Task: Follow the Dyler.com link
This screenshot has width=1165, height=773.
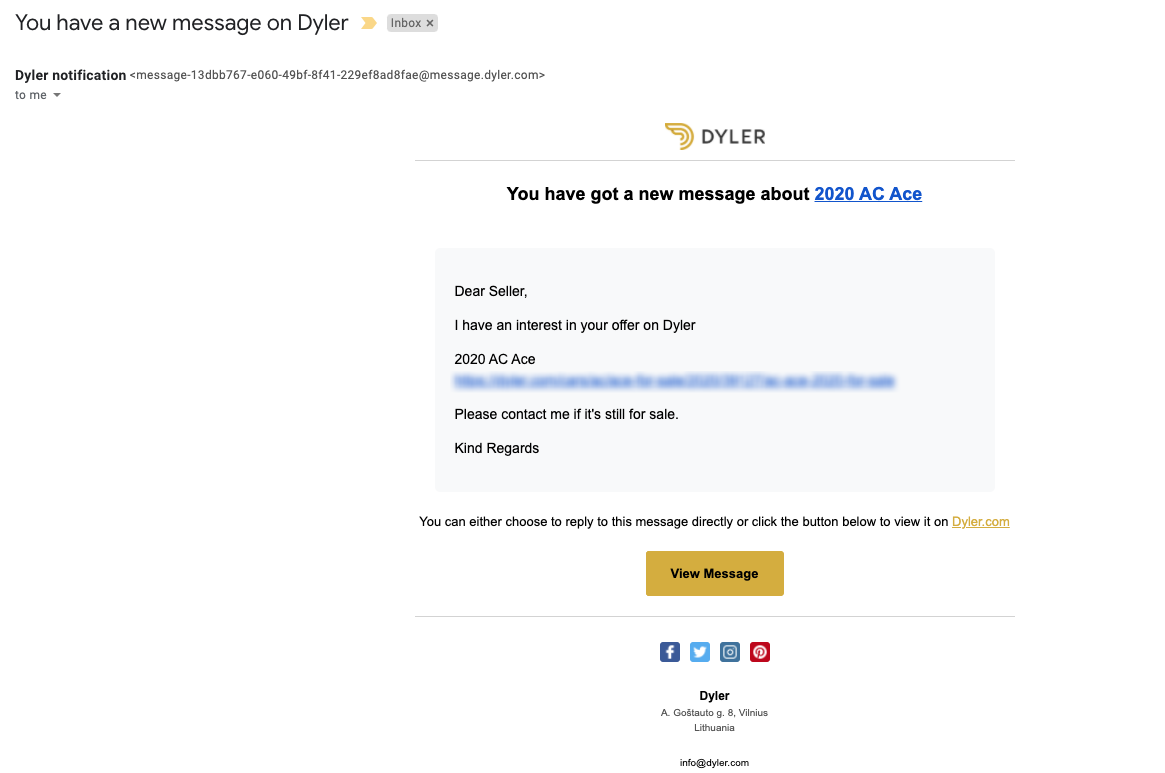Action: tap(980, 522)
